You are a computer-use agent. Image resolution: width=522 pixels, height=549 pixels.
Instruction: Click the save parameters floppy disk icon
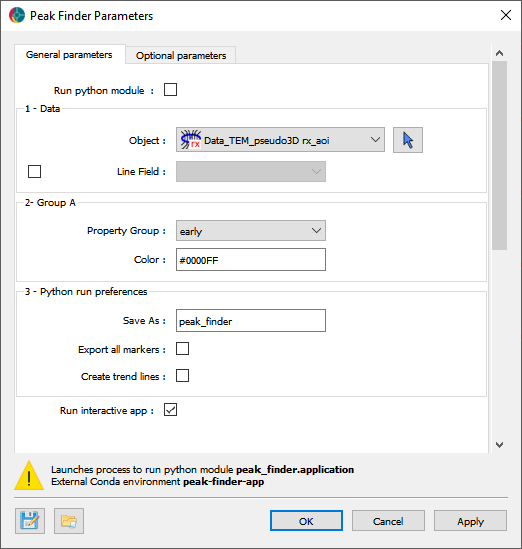pos(30,521)
